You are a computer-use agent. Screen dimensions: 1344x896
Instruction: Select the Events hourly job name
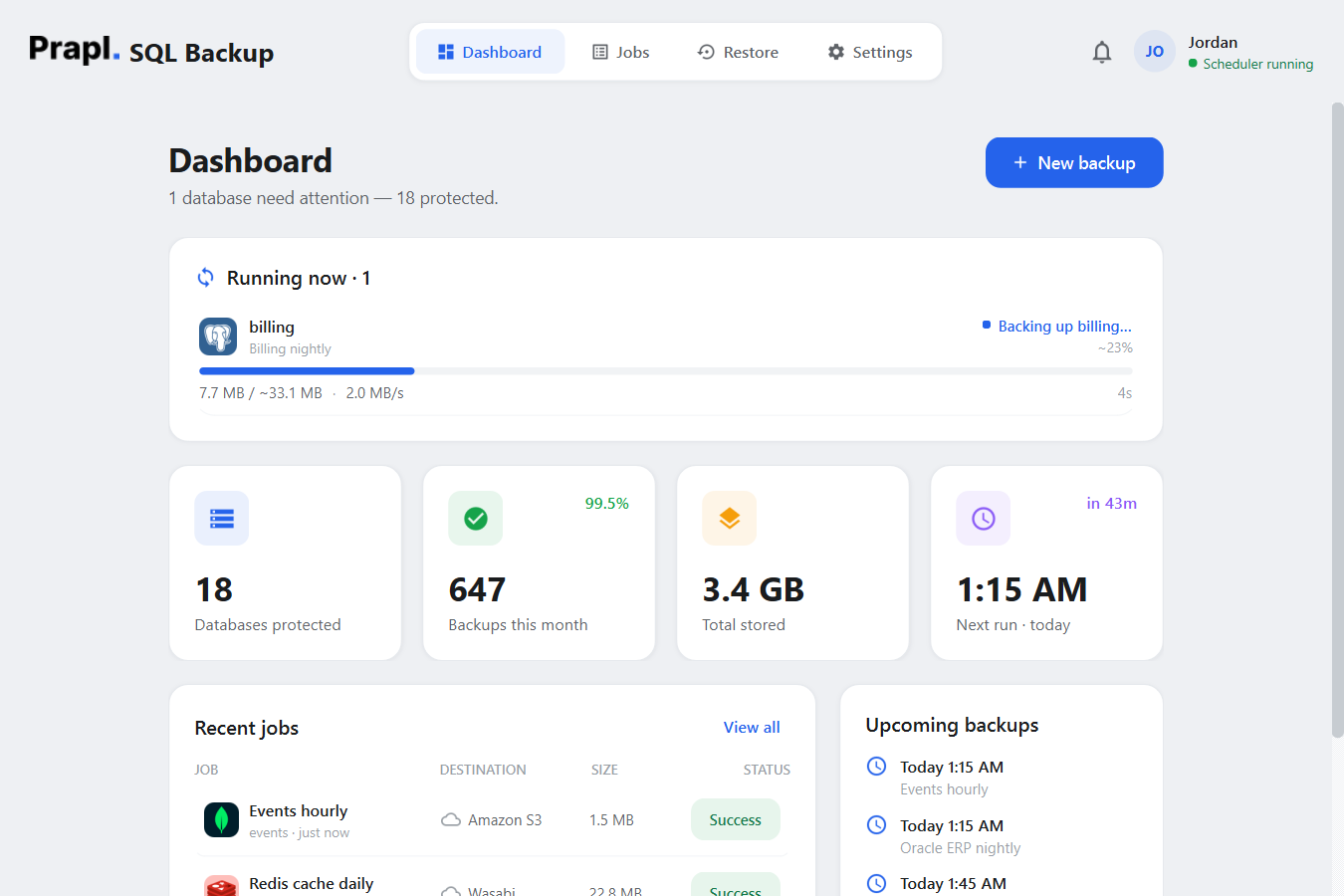tap(299, 811)
